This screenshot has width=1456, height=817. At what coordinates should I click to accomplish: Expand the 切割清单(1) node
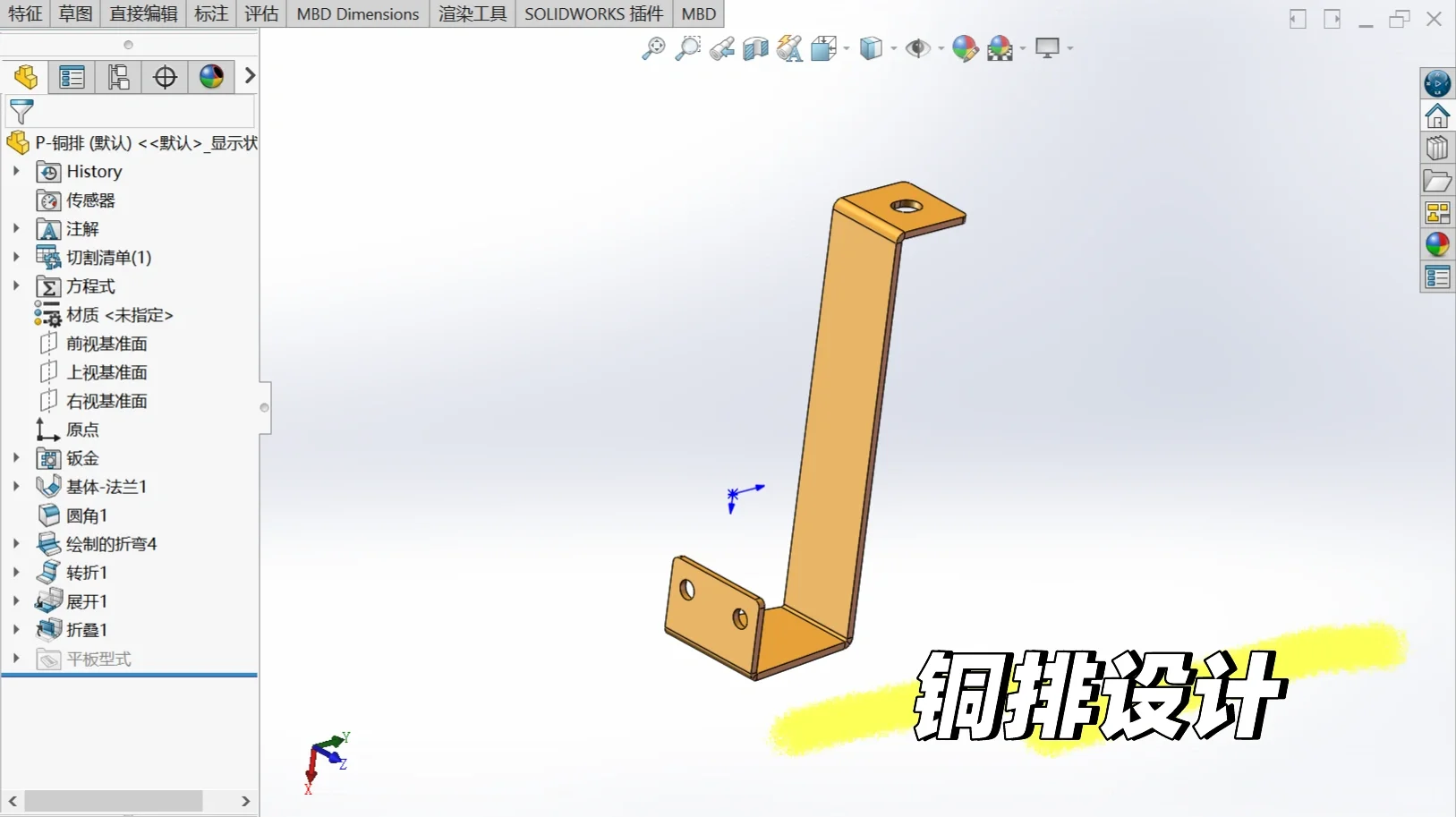click(16, 257)
